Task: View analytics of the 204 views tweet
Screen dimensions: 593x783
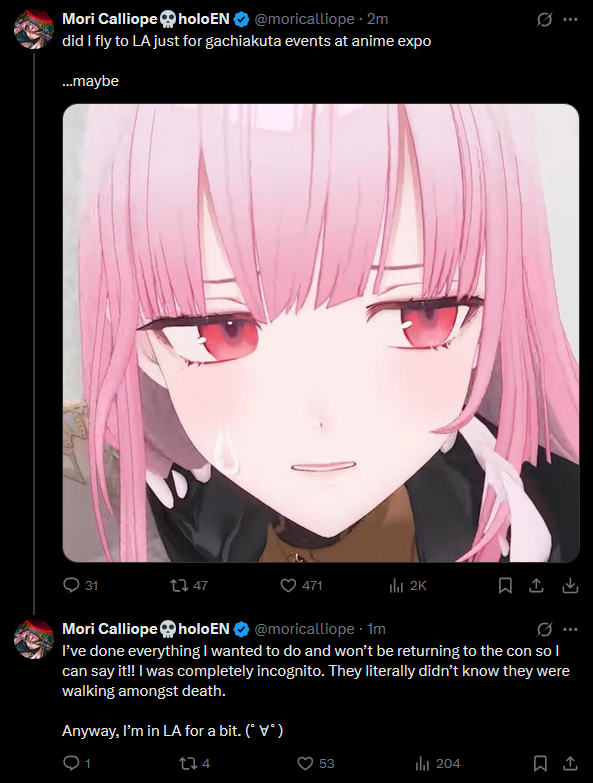Action: [x=423, y=763]
